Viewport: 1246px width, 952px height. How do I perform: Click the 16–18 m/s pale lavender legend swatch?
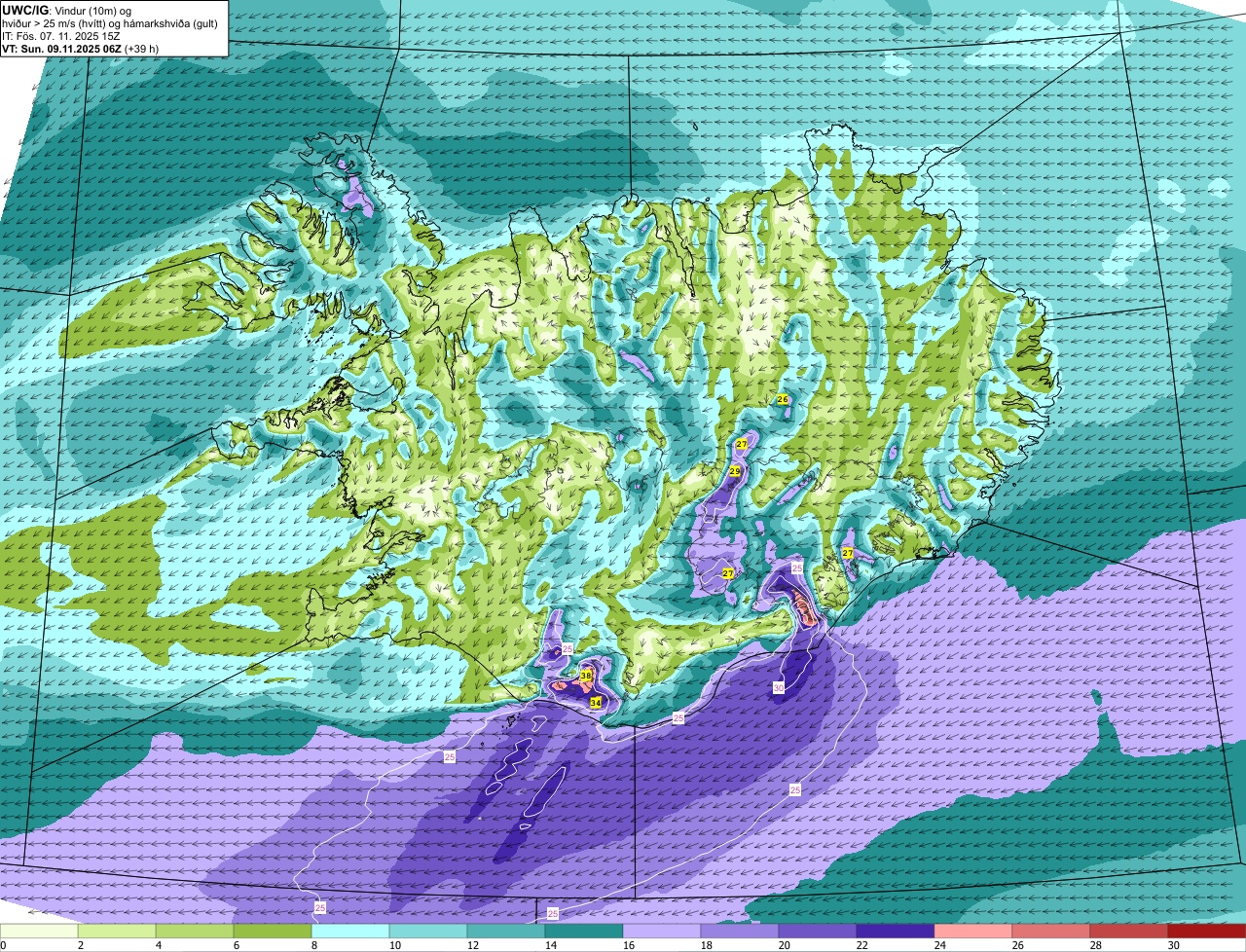click(662, 931)
